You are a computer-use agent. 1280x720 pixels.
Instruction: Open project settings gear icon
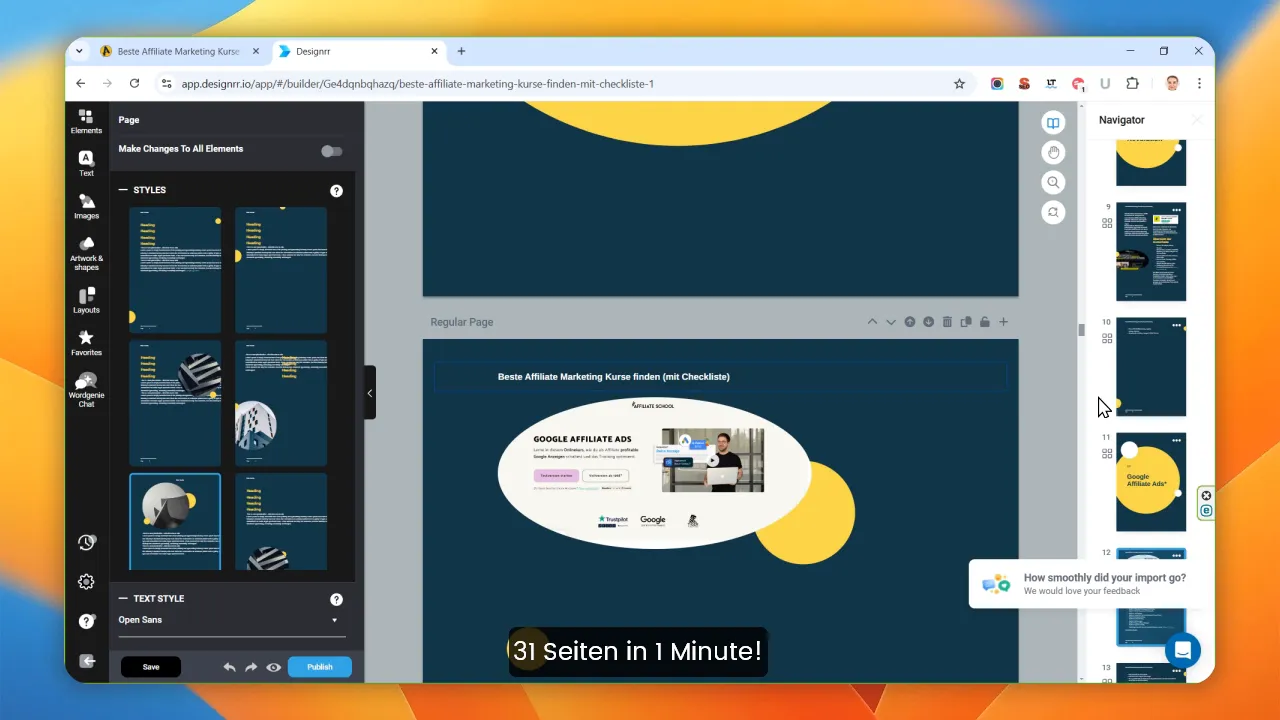[x=86, y=582]
